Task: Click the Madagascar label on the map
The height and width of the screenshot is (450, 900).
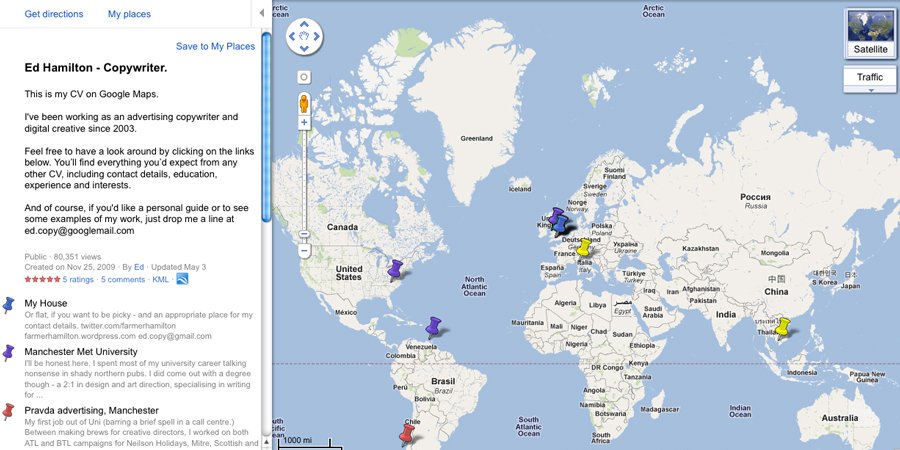Action: (660, 409)
